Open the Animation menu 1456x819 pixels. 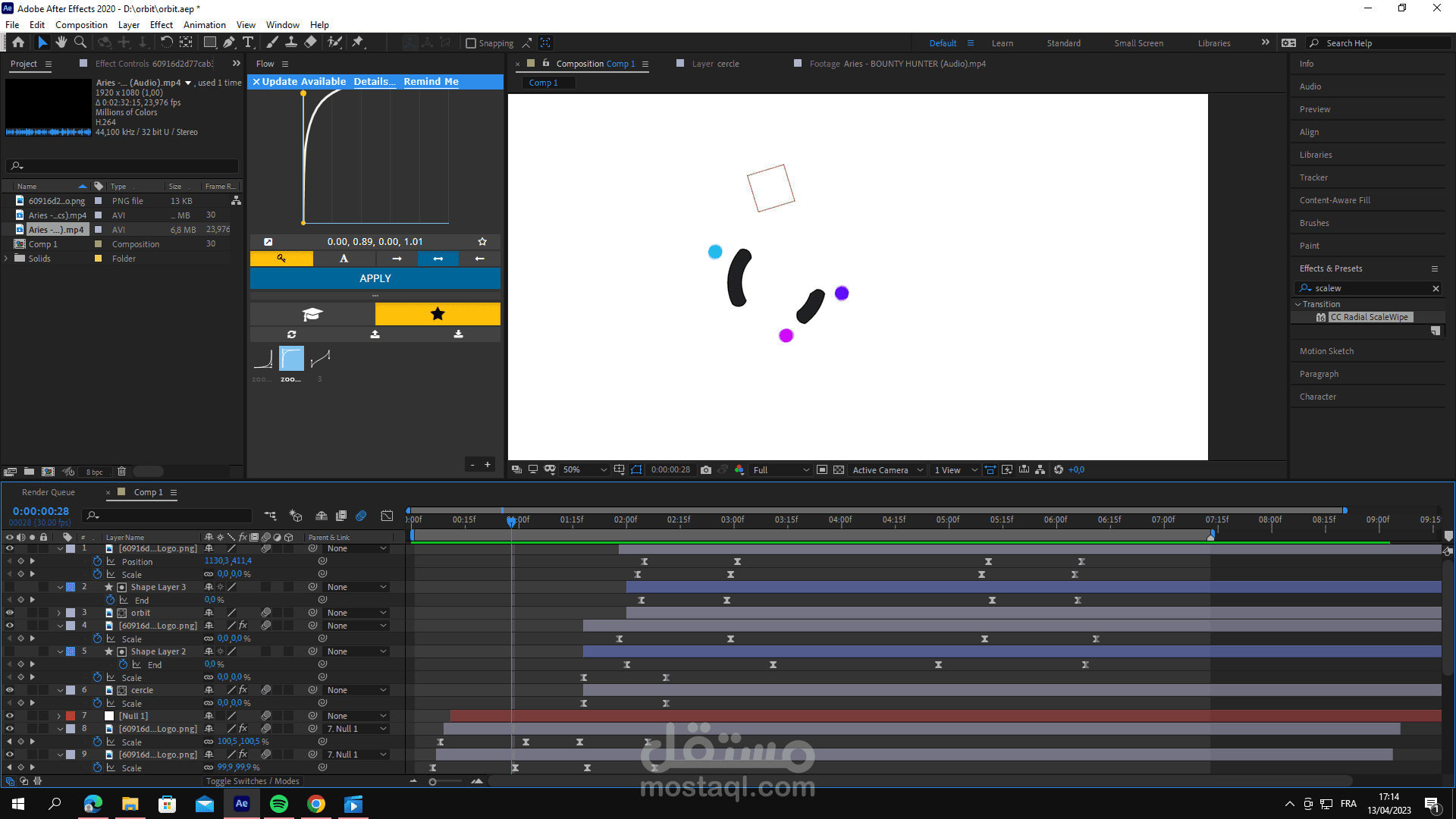[204, 24]
